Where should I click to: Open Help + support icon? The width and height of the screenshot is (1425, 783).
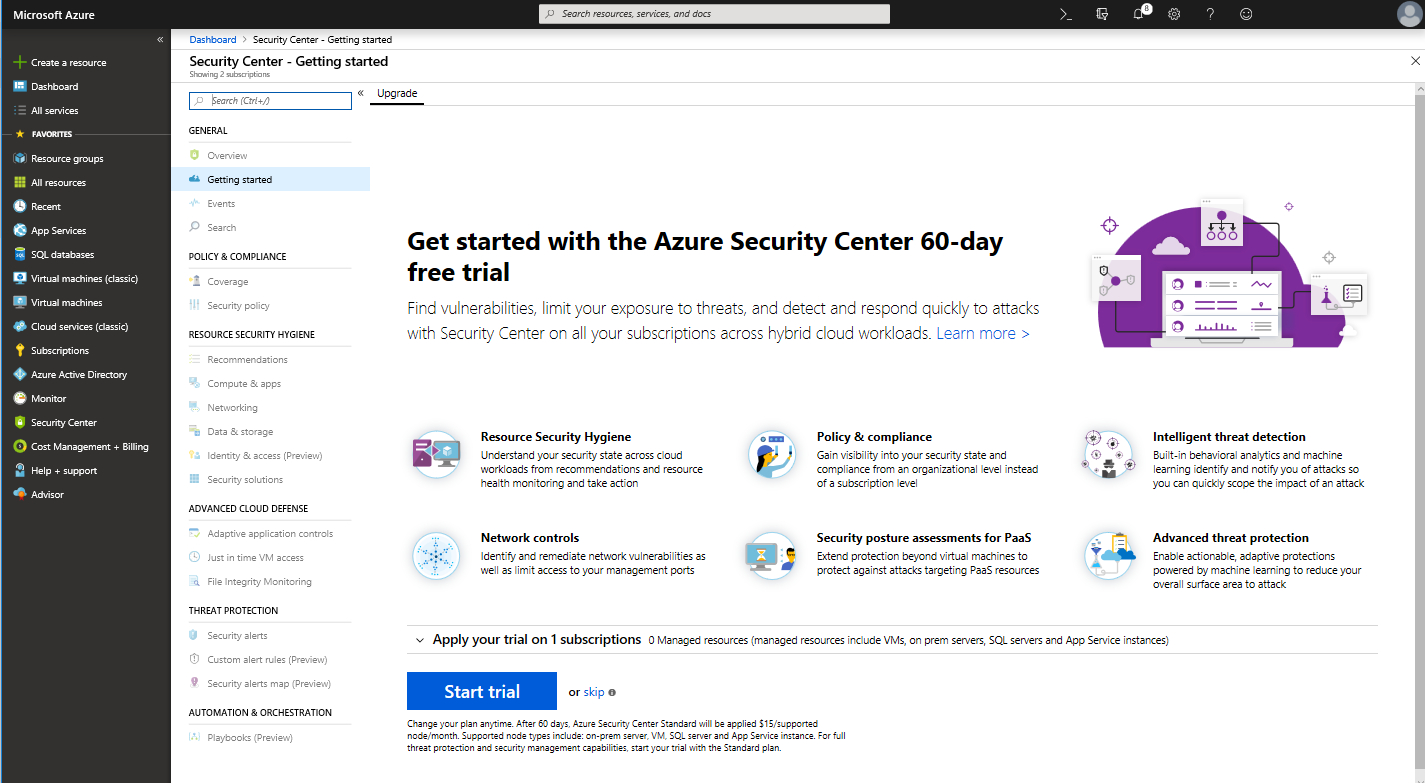pyautogui.click(x=20, y=470)
